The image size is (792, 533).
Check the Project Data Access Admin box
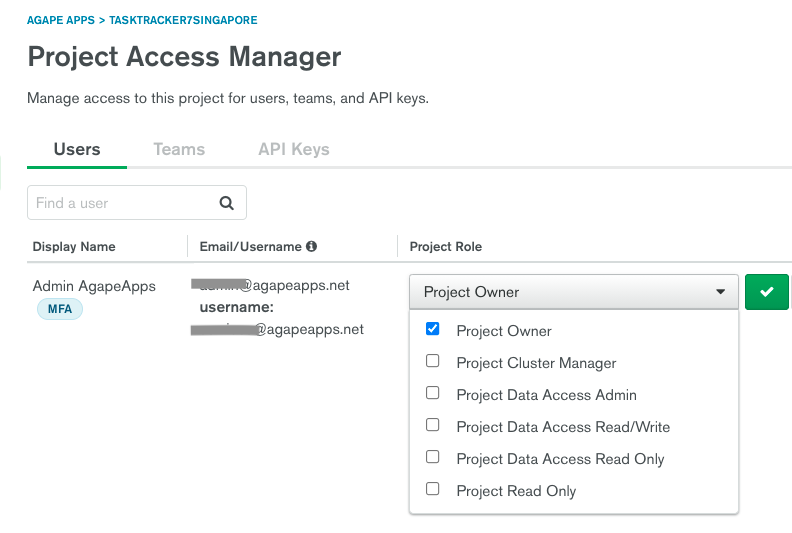(433, 393)
